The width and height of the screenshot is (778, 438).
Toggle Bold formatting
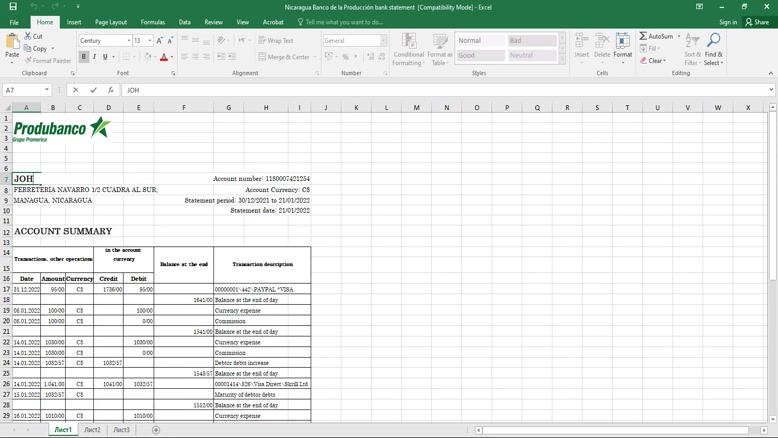tap(84, 57)
